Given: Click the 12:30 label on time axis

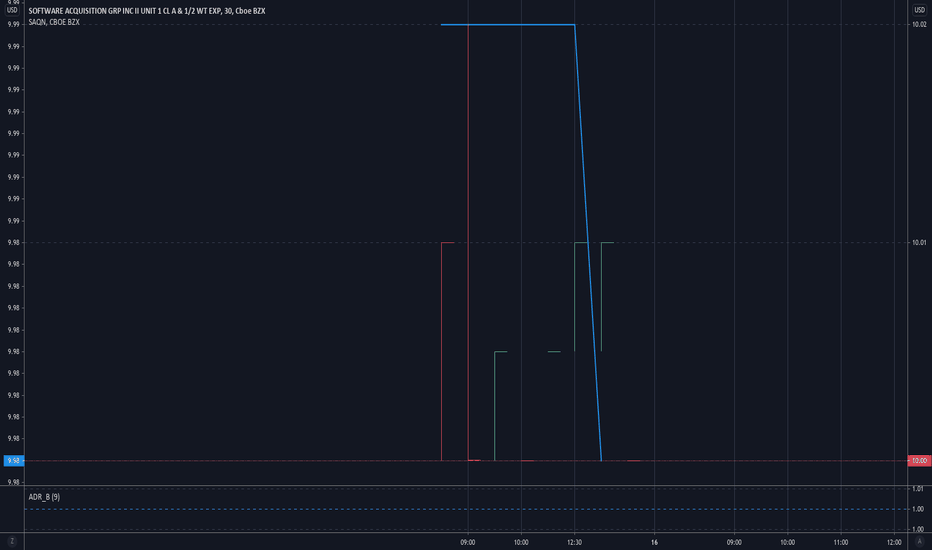Looking at the screenshot, I should pos(574,542).
